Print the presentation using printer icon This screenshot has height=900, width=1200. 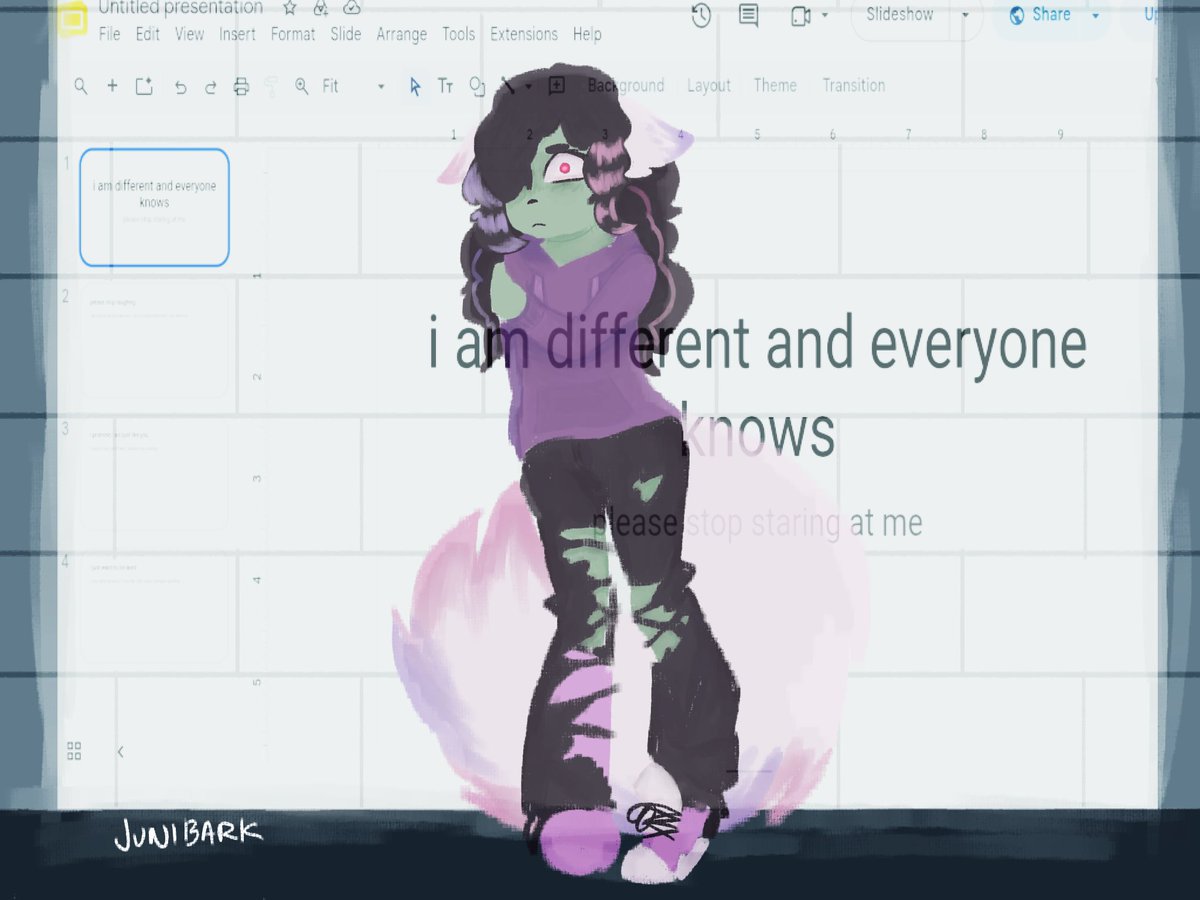241,87
